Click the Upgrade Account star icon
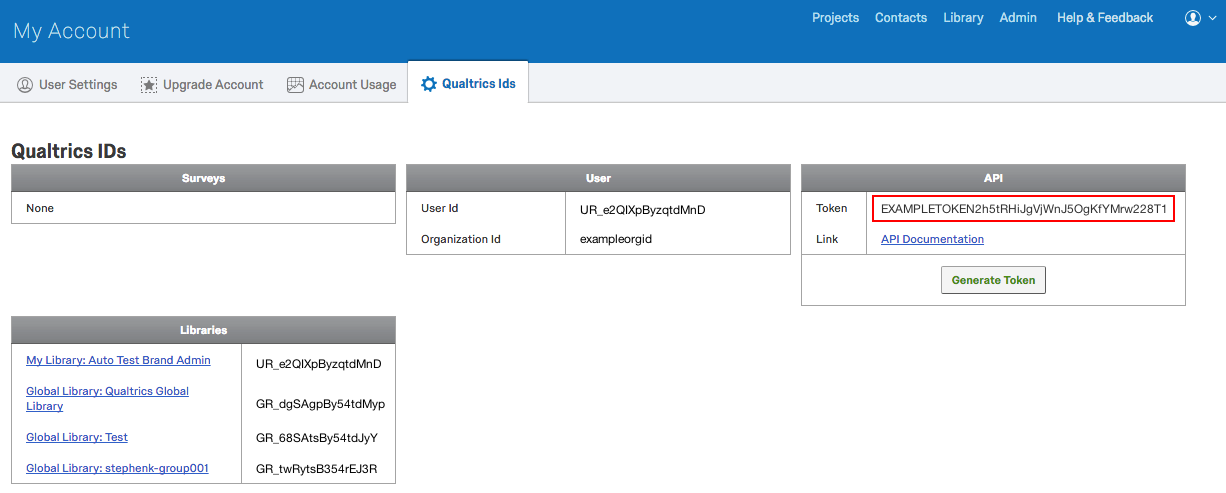Screen dimensions: 1226x493 pos(149,85)
